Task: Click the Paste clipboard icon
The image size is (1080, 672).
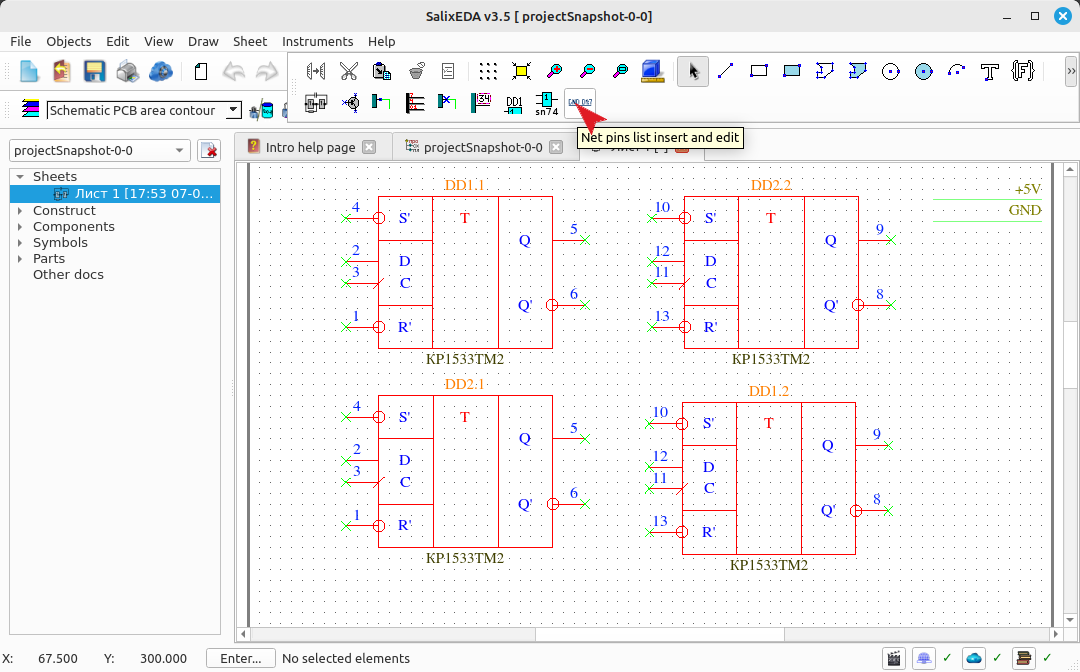Action: (x=382, y=71)
